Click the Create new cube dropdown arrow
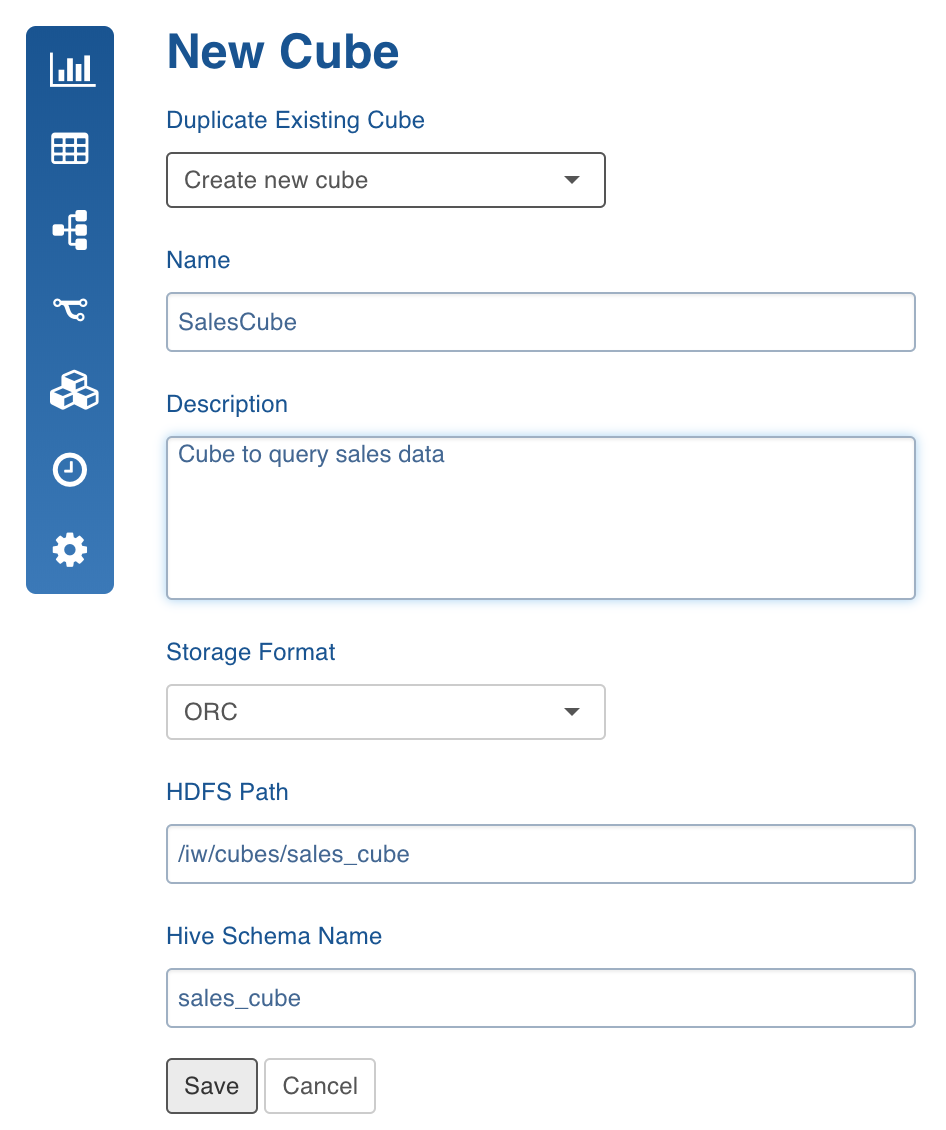The height and width of the screenshot is (1130, 946). pyautogui.click(x=571, y=180)
